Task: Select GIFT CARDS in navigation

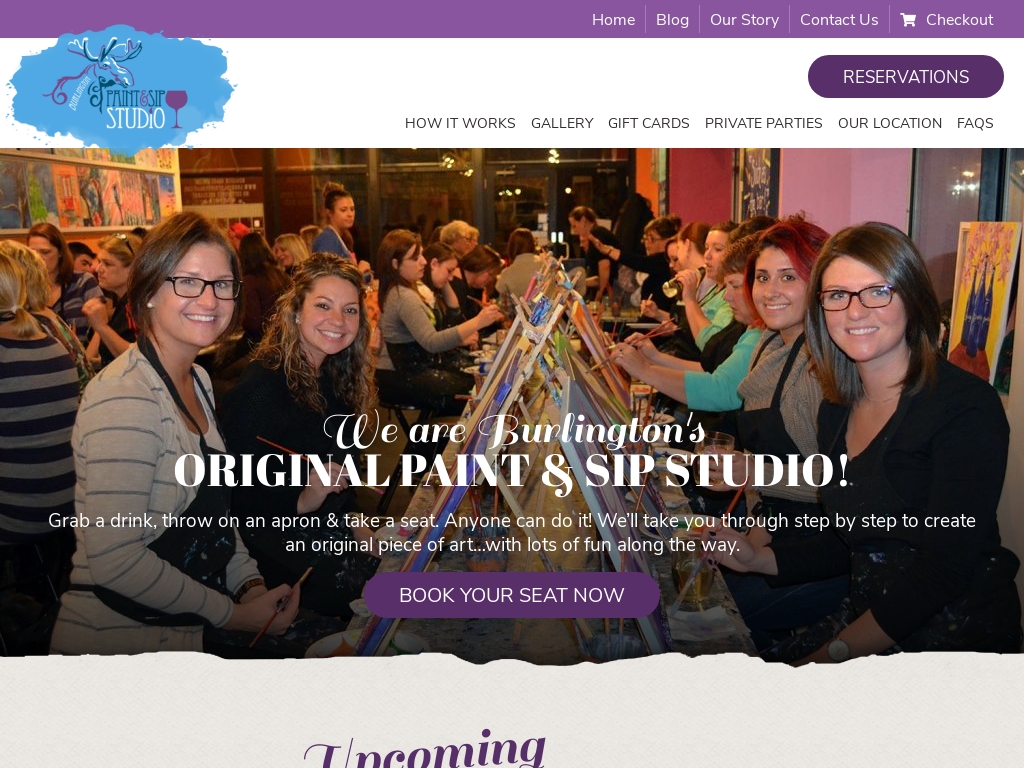Action: point(648,123)
